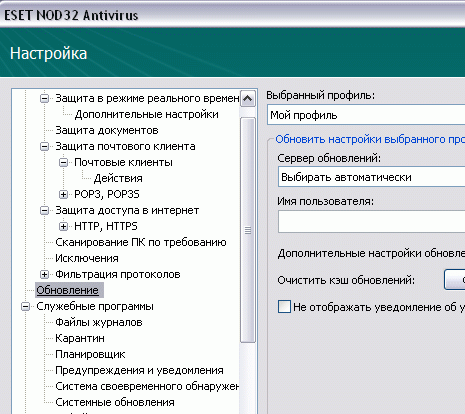The image size is (465, 414).
Task: Collapse the Защита в режиме реального времени node
Action: (x=44, y=98)
